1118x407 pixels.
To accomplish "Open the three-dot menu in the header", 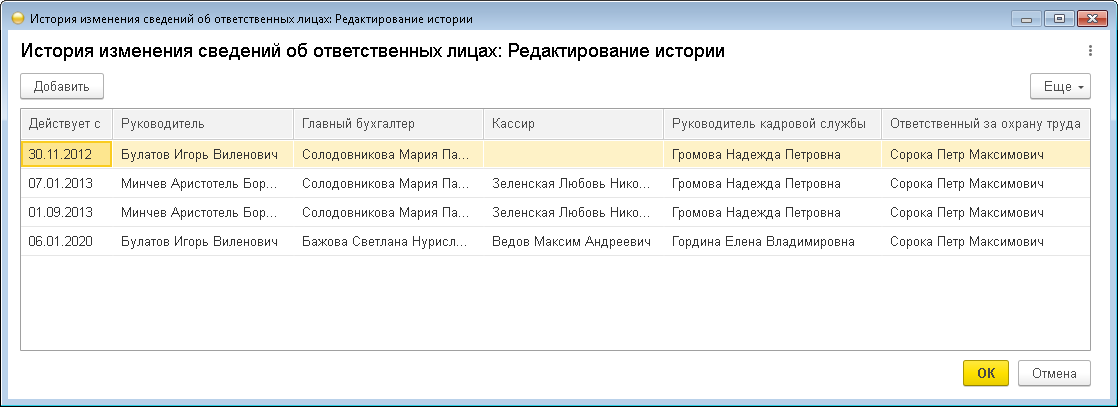I will 1090,51.
